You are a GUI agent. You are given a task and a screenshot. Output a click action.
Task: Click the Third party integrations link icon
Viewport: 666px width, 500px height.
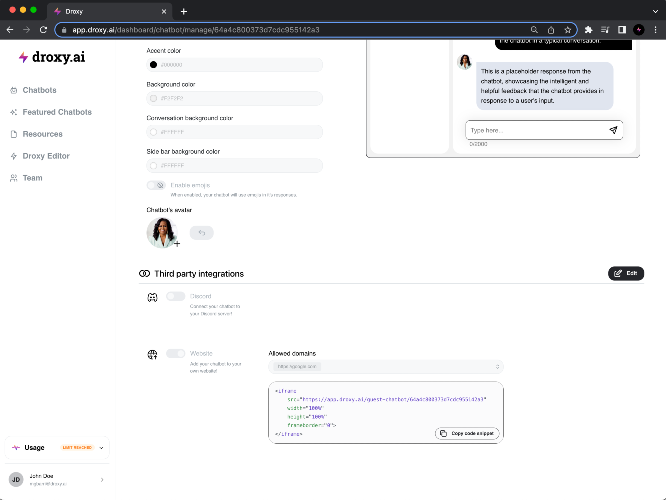coord(144,274)
